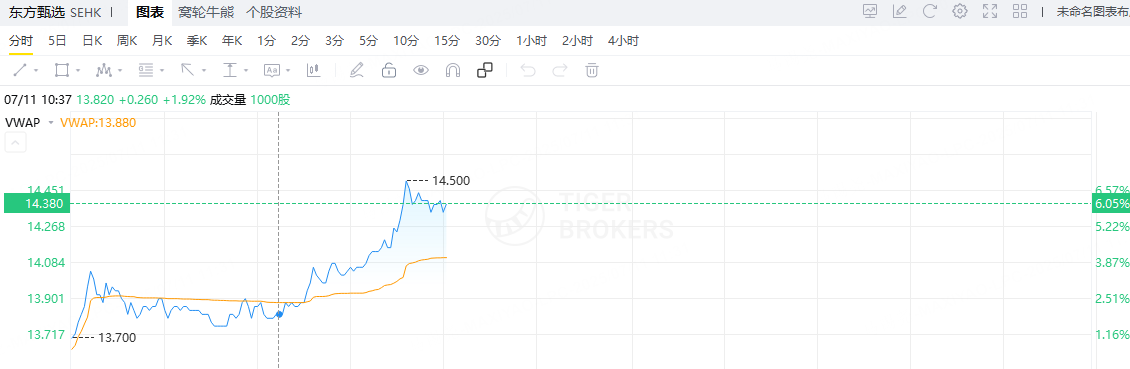Delete drawings with the trash icon
Viewport: 1130px width, 369px height.
(x=592, y=70)
